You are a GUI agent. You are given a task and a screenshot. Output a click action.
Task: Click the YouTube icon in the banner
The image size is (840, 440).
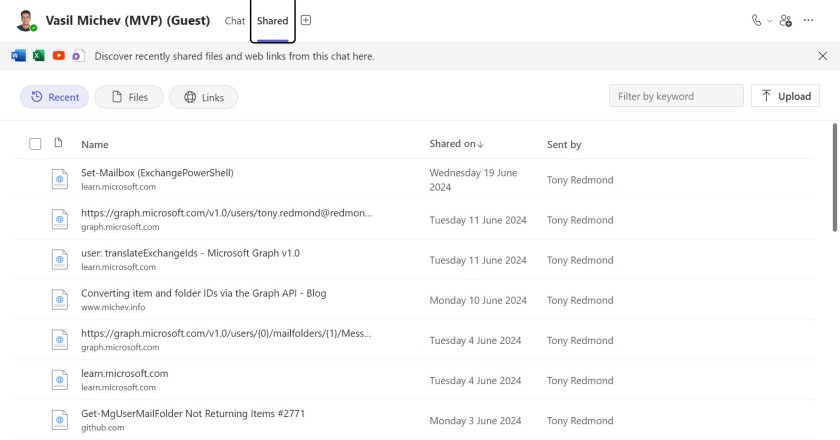59,56
